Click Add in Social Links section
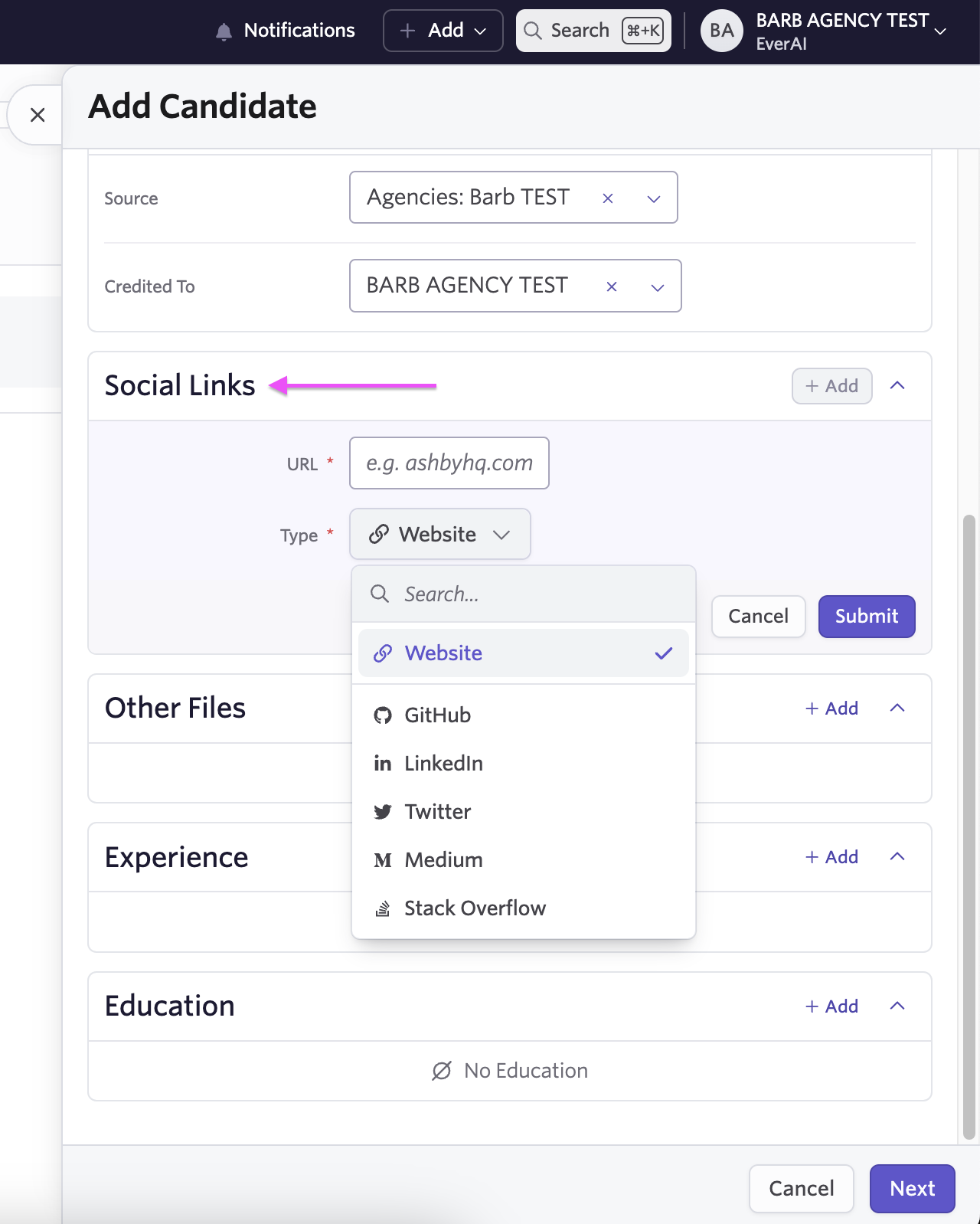Screen dimensions: 980x1224 coord(831,386)
